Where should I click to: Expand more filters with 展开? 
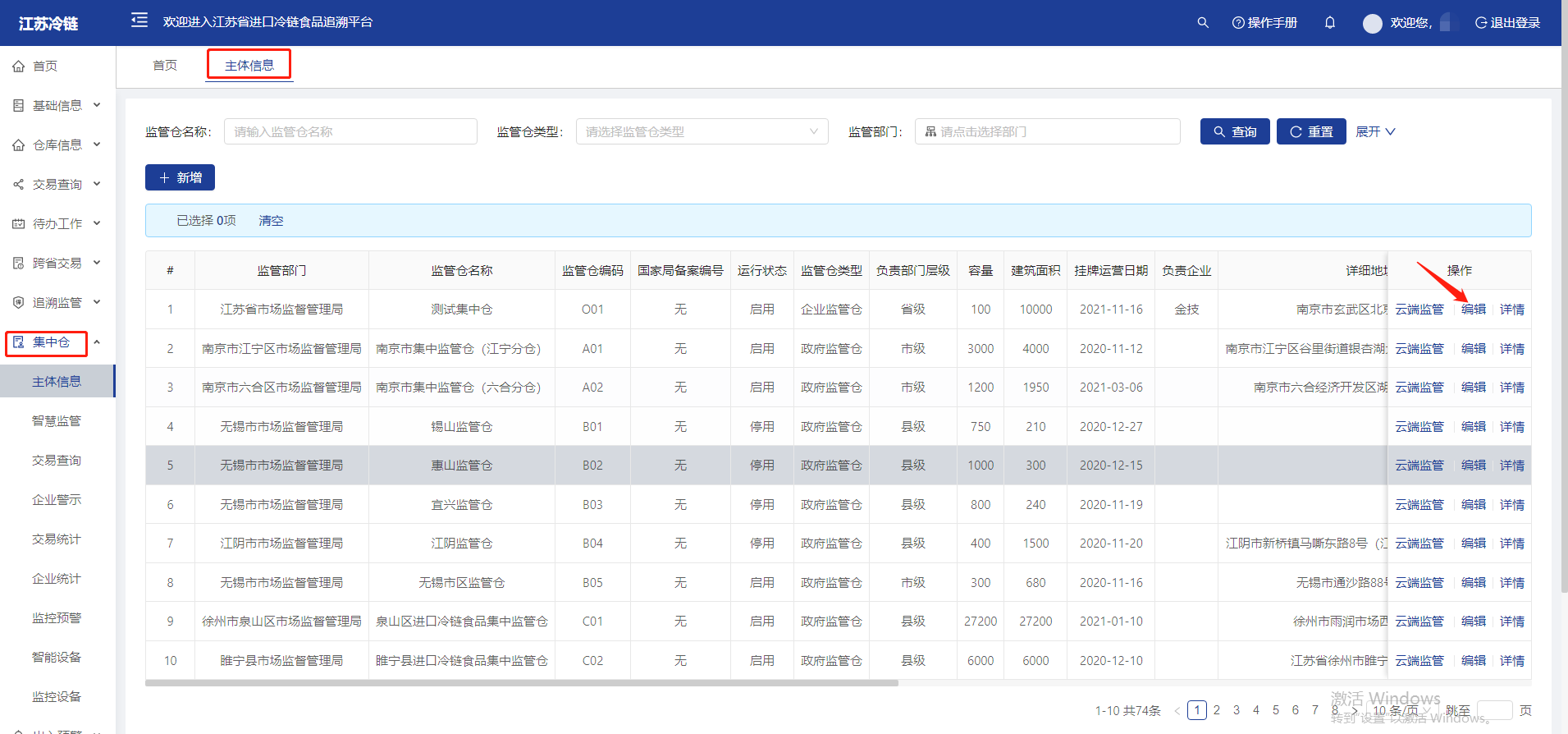tap(1375, 131)
